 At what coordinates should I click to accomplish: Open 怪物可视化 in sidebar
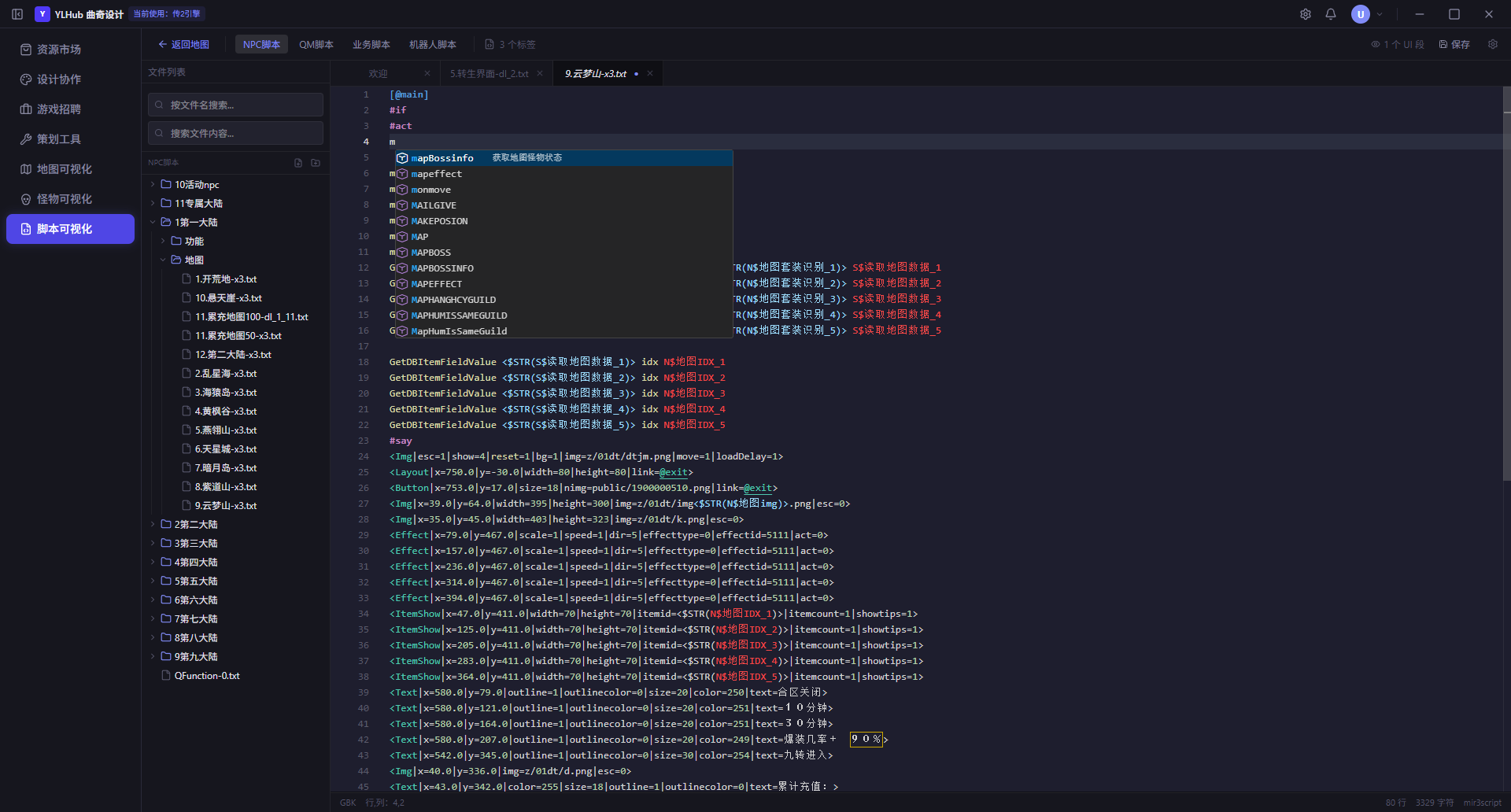[x=70, y=199]
